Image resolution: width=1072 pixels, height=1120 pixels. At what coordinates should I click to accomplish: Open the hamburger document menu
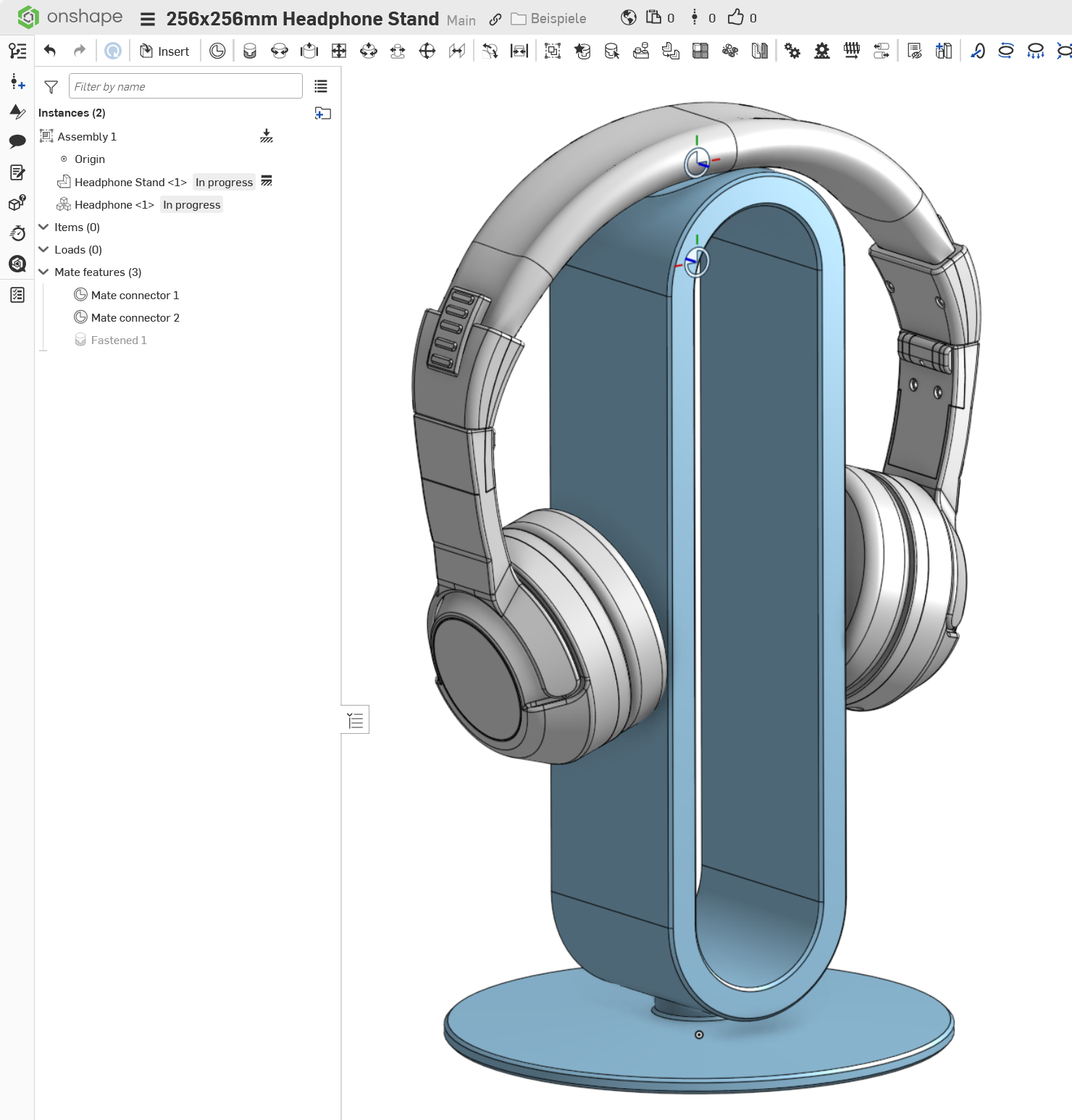click(x=148, y=19)
